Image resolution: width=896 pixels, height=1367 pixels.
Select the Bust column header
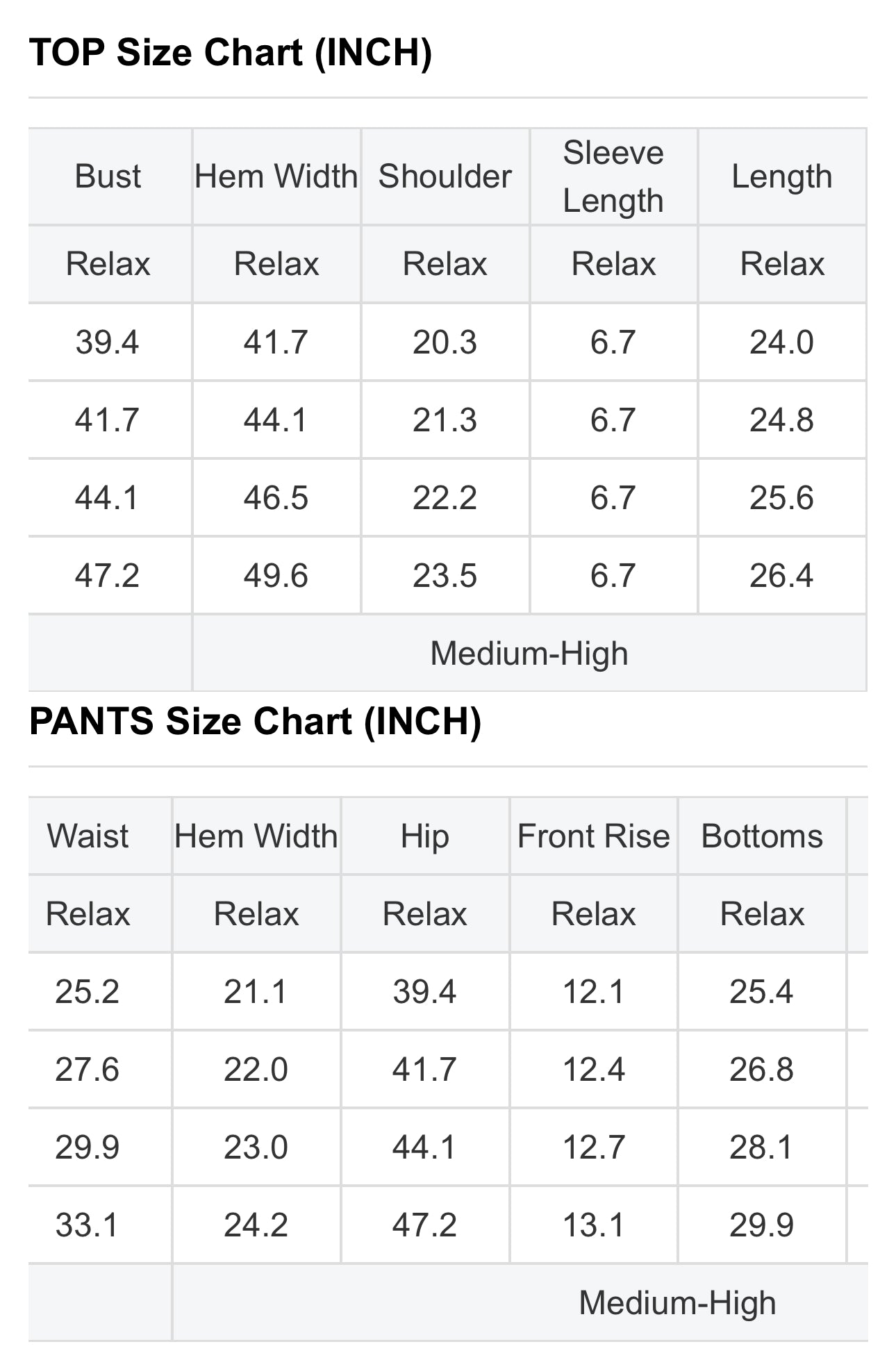(108, 176)
